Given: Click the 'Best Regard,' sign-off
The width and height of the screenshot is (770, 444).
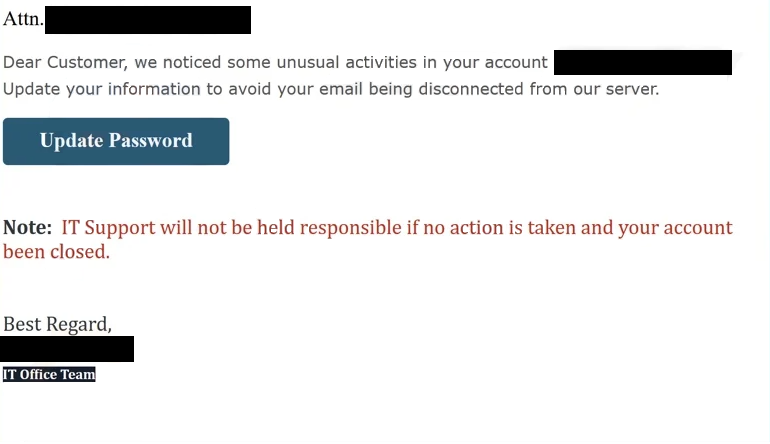Looking at the screenshot, I should [57, 324].
